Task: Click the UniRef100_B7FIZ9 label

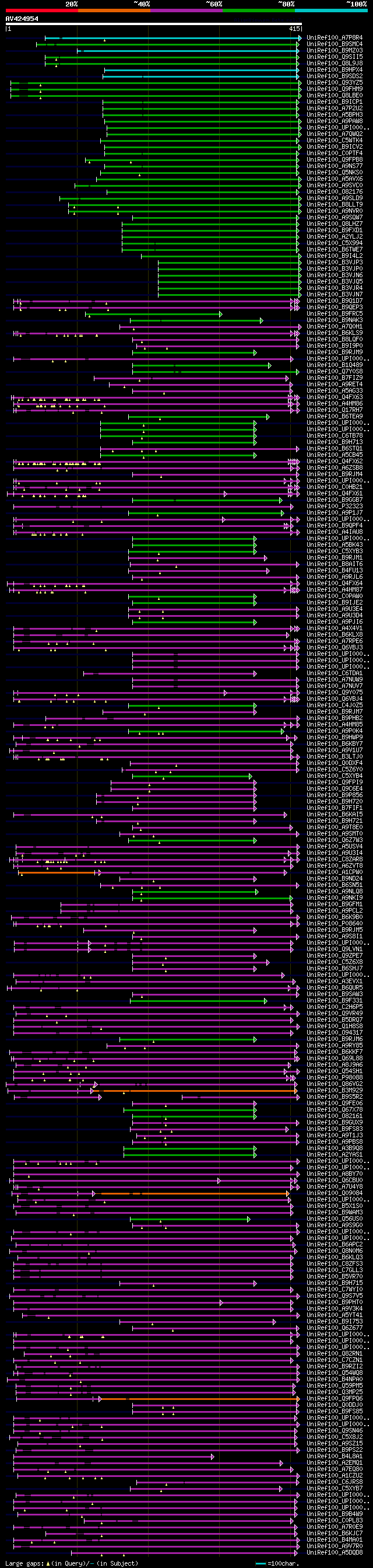Action: pyautogui.click(x=335, y=378)
